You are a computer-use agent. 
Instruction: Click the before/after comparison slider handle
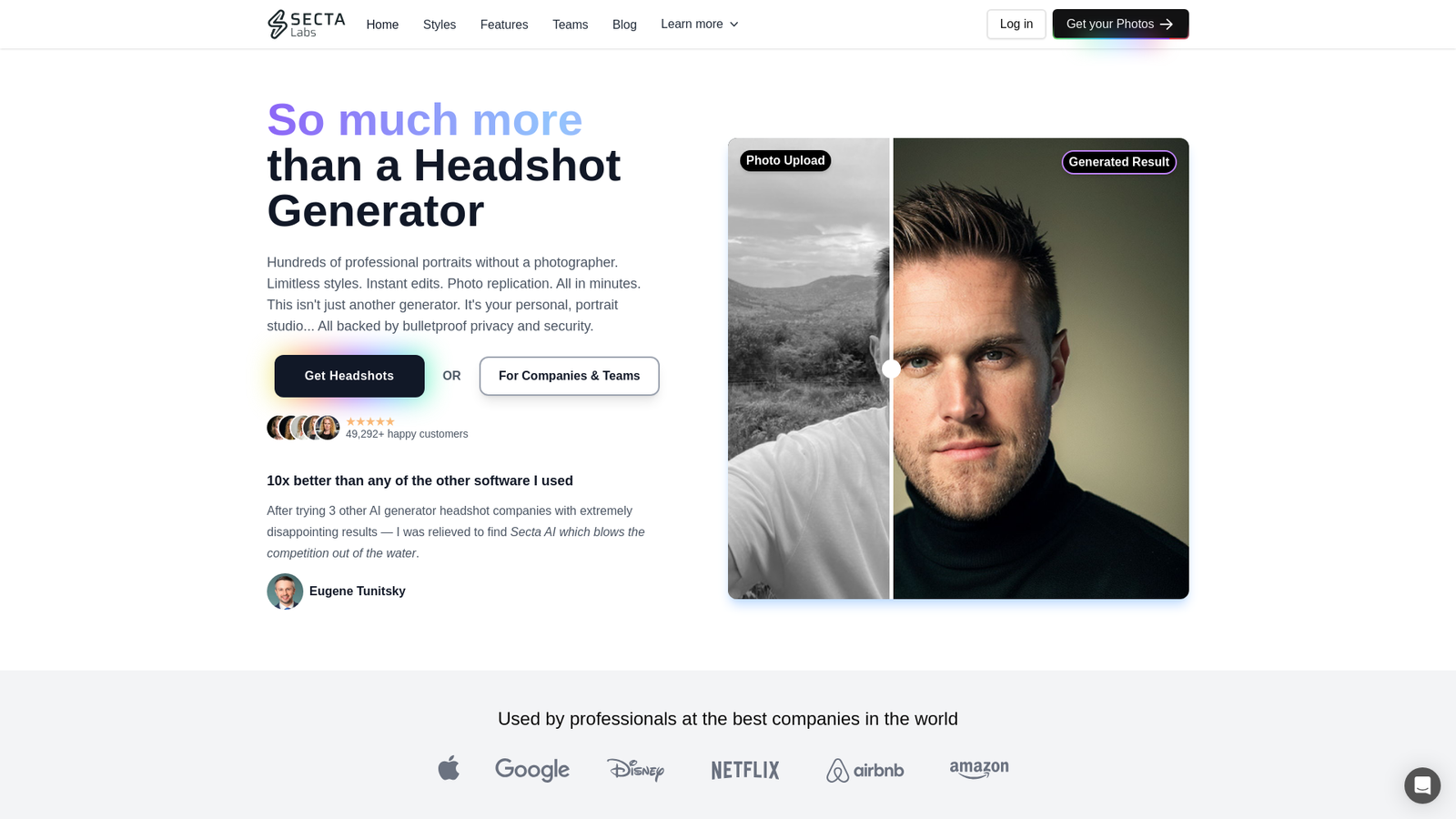pos(891,369)
